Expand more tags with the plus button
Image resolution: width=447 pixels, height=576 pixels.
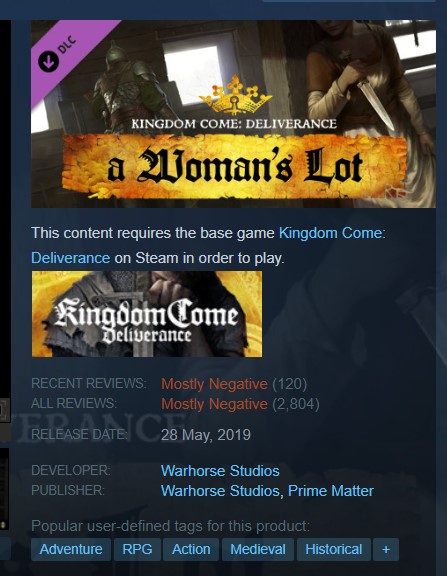click(386, 550)
